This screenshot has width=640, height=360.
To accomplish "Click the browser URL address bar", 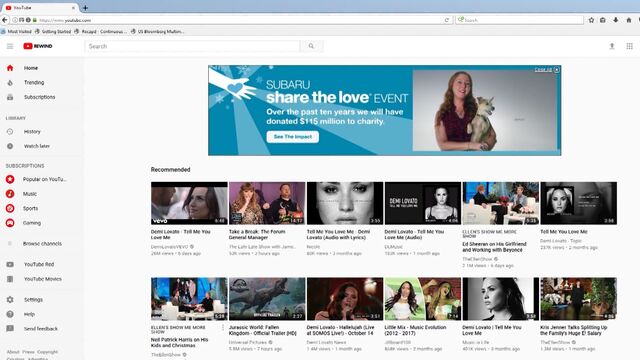I will pos(241,20).
